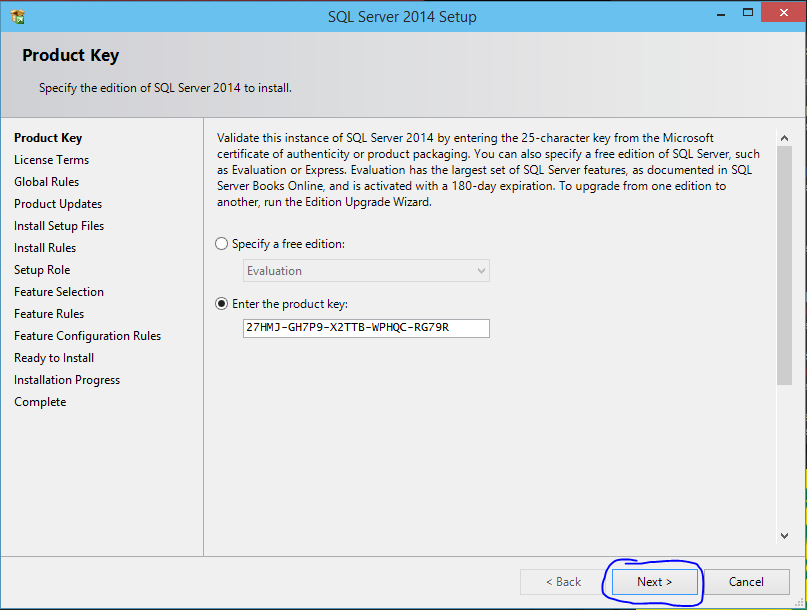This screenshot has width=807, height=610.
Task: Minimize the SQL Server 2014 Setup window
Action: (x=721, y=15)
